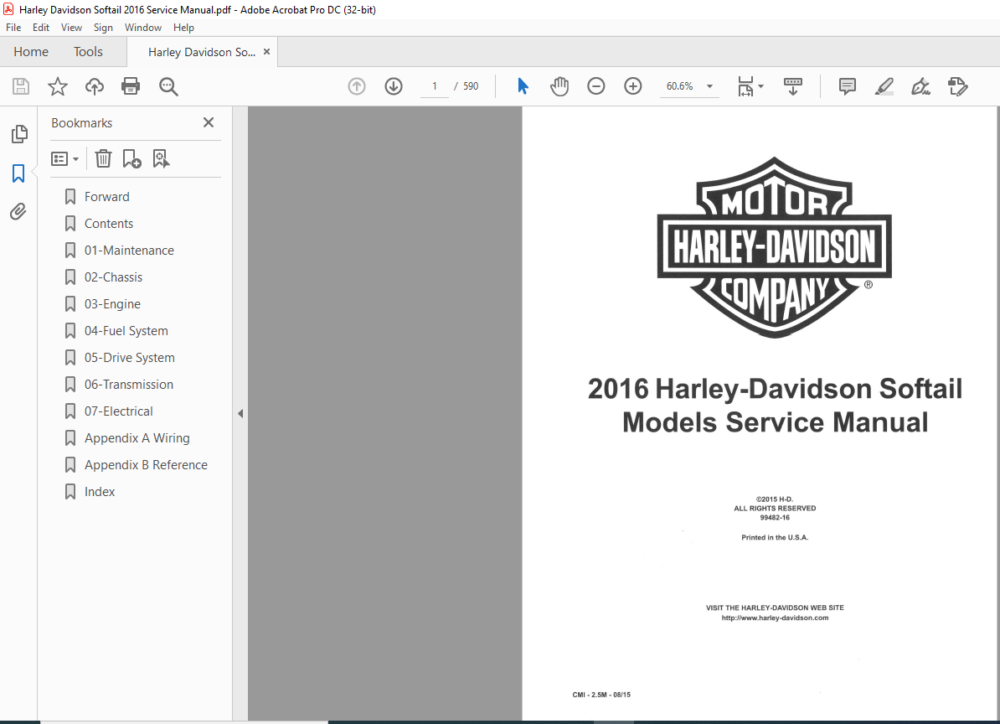Click the read mode scrolling icon
The image size is (1000, 724).
tap(793, 86)
